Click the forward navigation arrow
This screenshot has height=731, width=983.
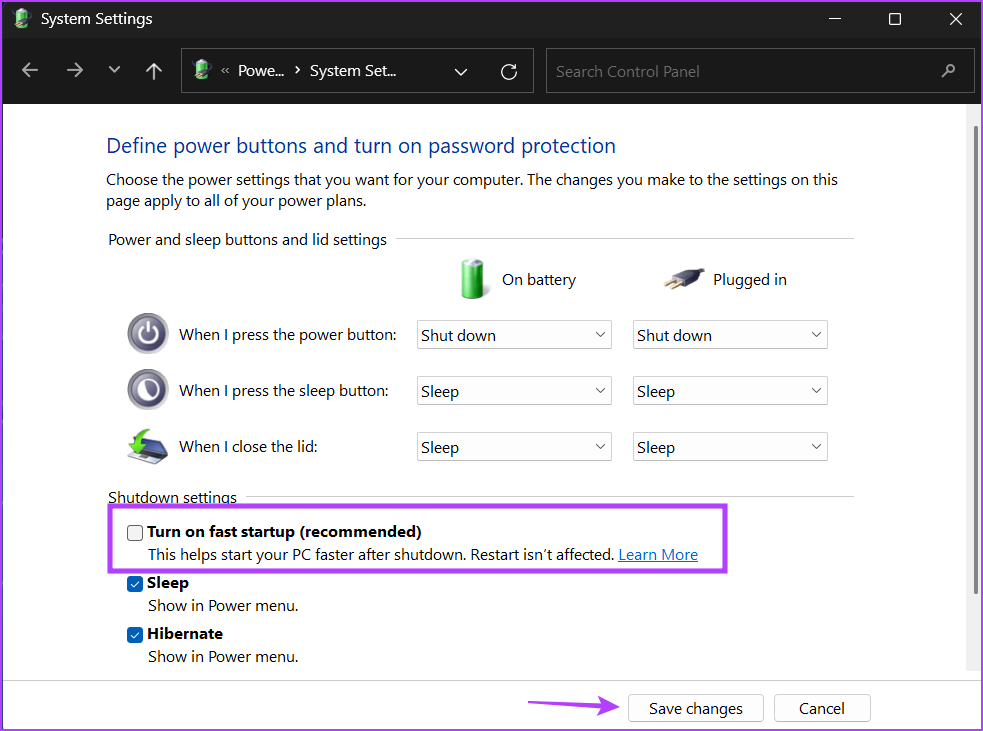click(75, 70)
